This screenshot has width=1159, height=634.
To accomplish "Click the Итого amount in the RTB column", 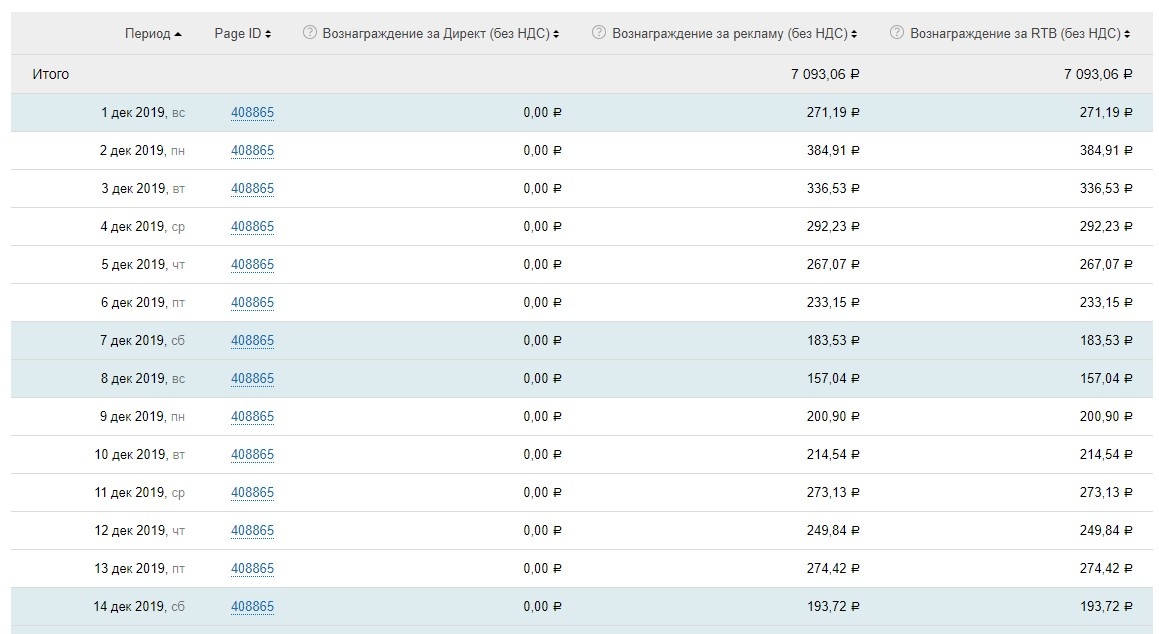I will tap(1099, 74).
